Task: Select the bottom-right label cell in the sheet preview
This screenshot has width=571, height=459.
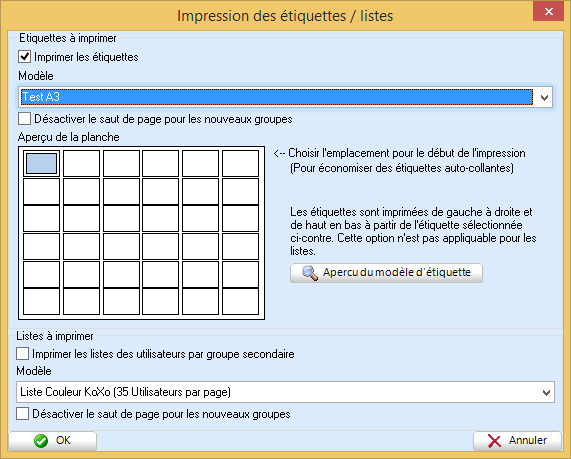Action: (240, 301)
